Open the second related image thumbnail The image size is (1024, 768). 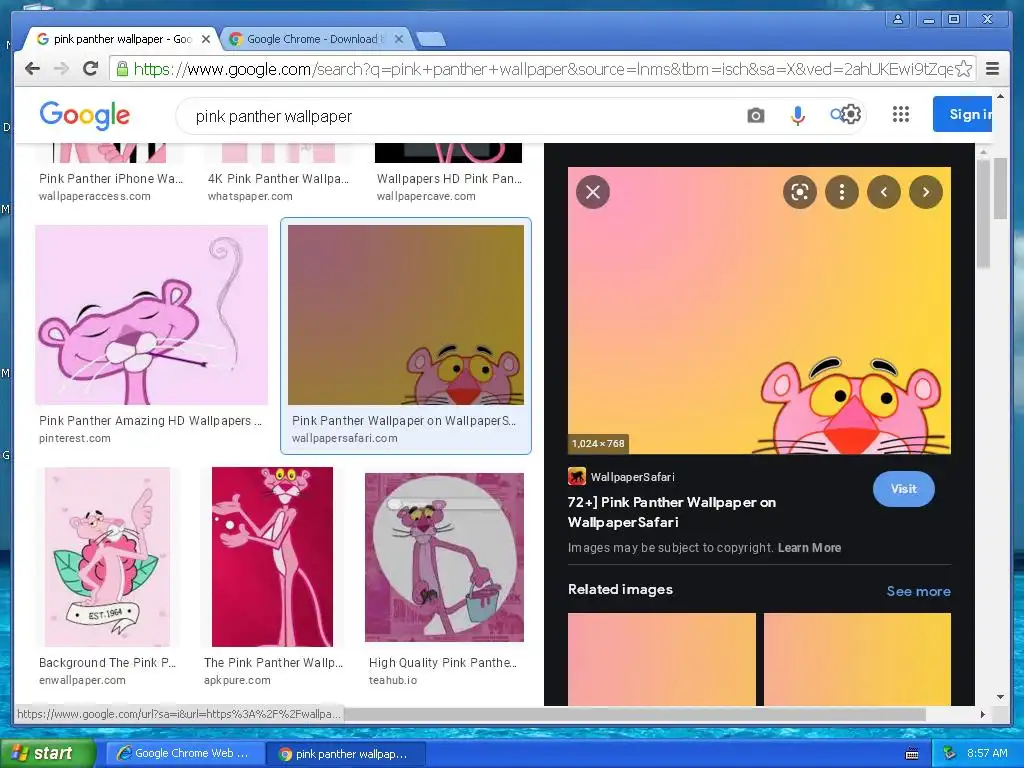pos(857,659)
